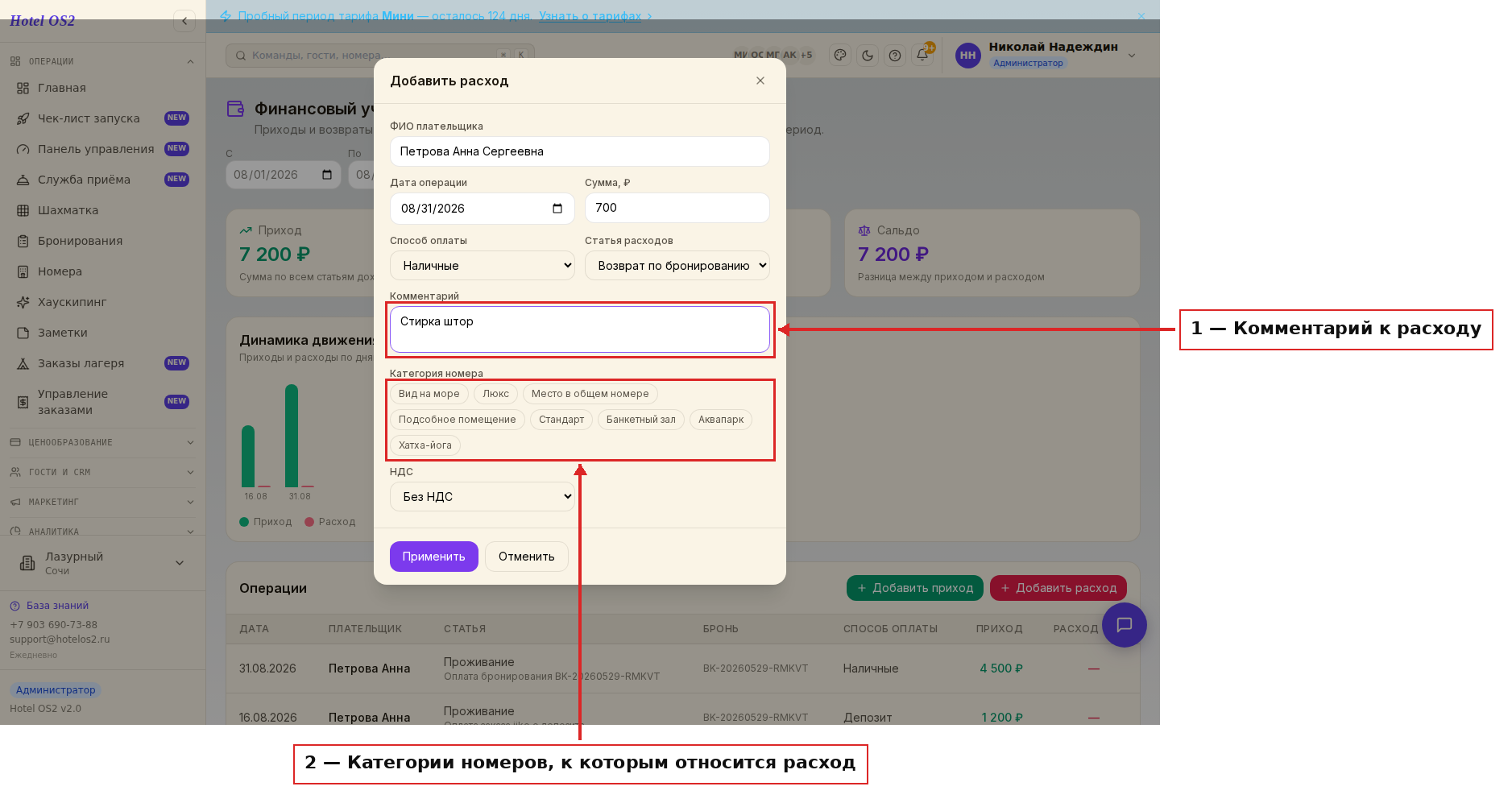1512x803 pixels.
Task: Click the Hotel OS2 logo
Action: (42, 21)
